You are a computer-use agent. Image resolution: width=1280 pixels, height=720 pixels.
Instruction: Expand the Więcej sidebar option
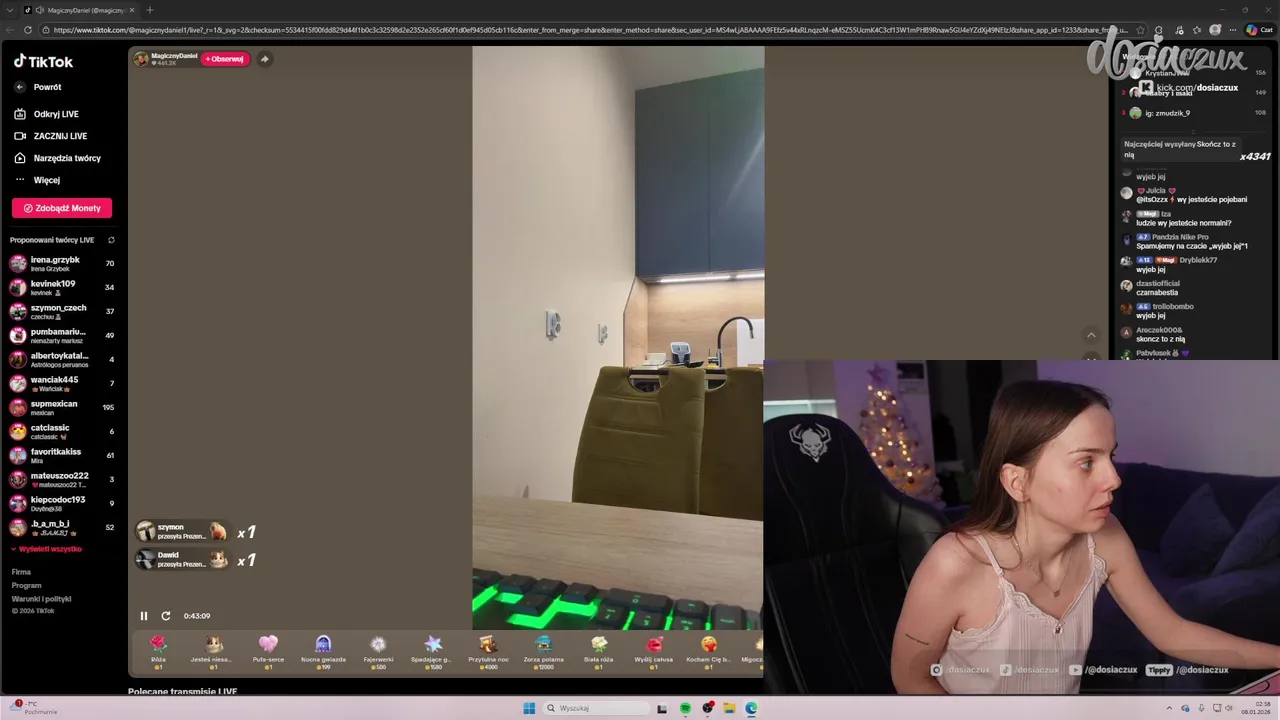(x=37, y=180)
